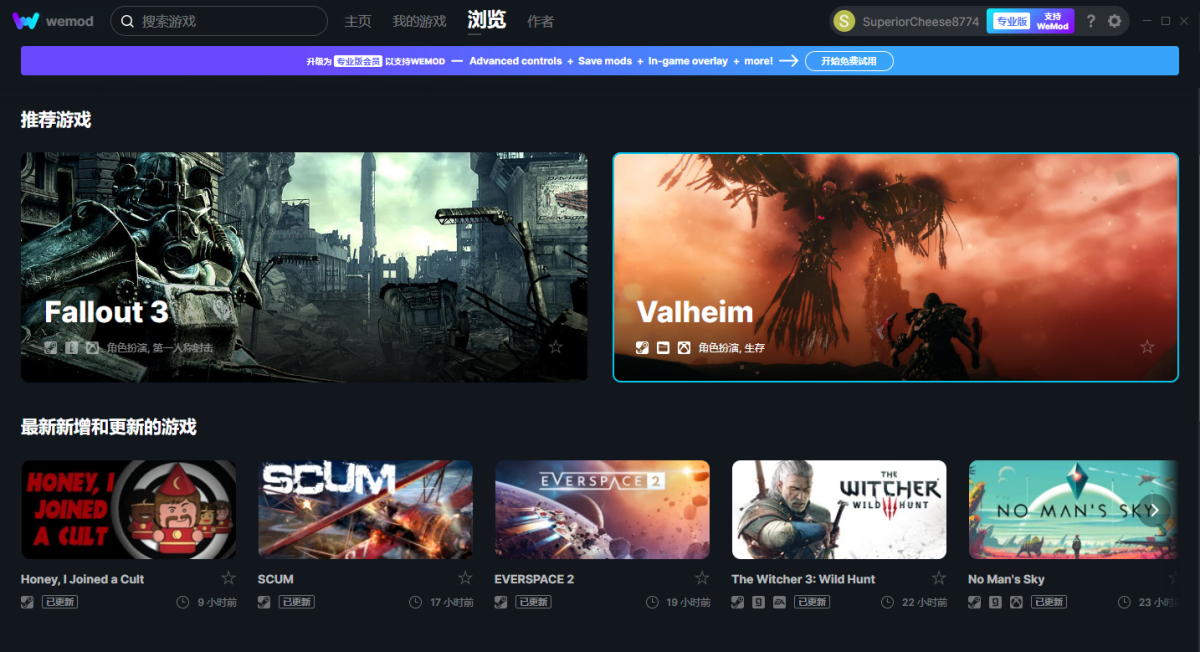Click the Steam icon under Honey, I Joined a Cult
Viewport: 1200px width, 652px height.
27,602
